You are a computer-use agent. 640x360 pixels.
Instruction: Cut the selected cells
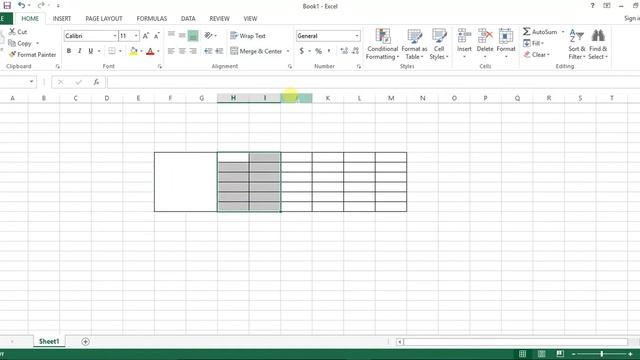(x=18, y=32)
